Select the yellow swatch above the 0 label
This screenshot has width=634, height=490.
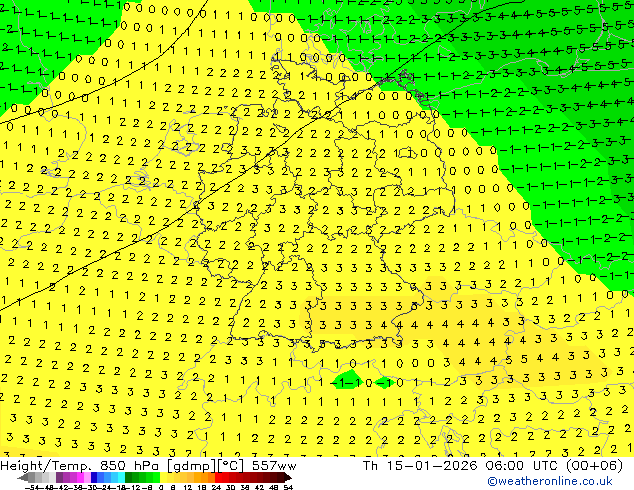[163, 478]
